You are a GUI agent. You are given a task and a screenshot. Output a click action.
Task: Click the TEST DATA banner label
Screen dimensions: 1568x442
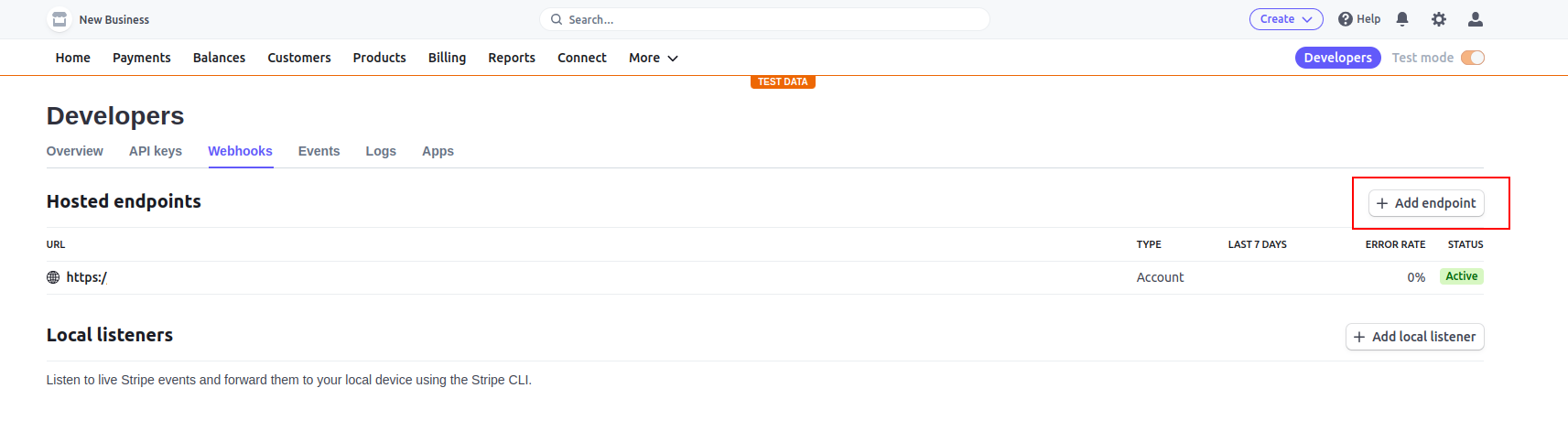coord(783,81)
